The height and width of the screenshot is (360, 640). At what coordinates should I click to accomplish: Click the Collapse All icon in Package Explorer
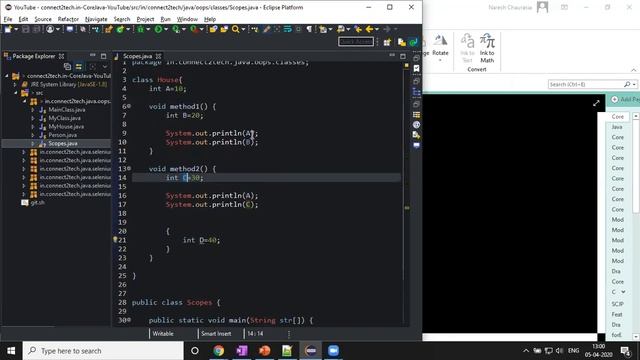[x=67, y=66]
